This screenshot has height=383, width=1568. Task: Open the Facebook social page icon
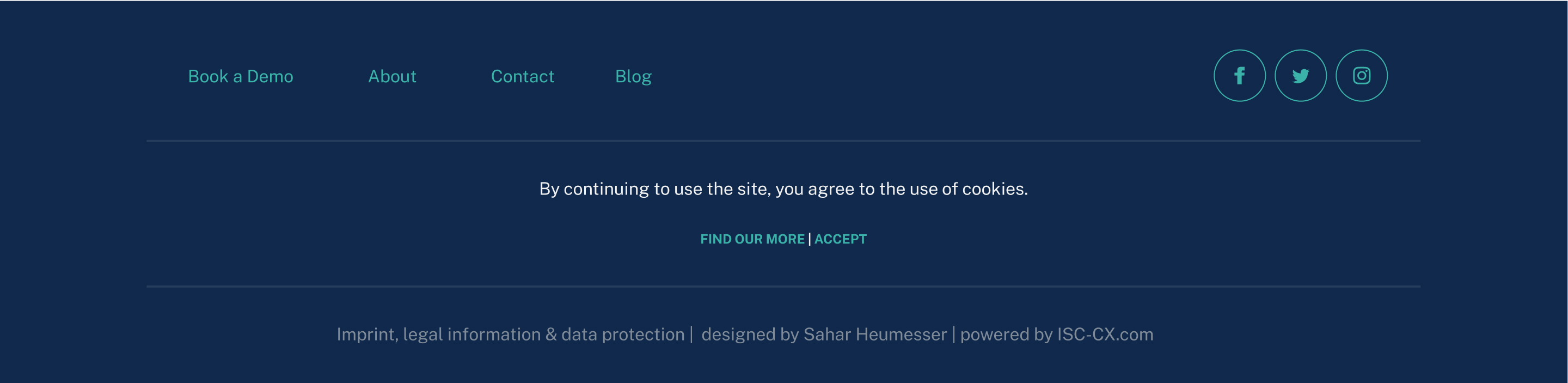pyautogui.click(x=1239, y=76)
